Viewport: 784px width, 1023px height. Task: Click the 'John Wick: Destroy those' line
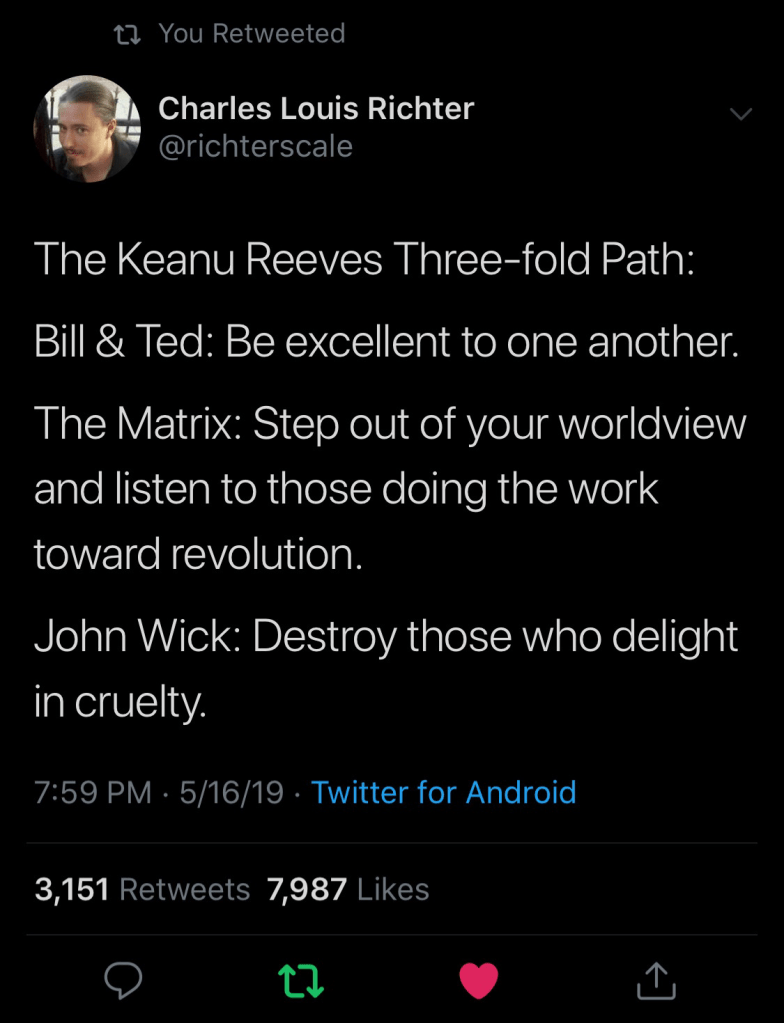tap(386, 637)
